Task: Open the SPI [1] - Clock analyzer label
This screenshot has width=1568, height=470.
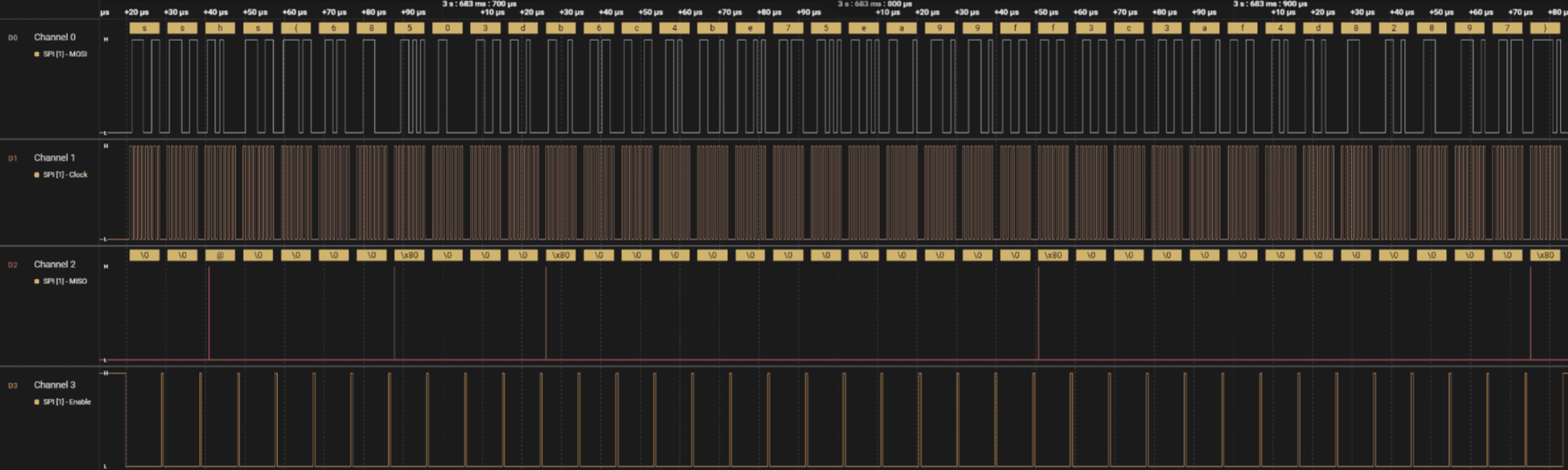Action: (x=65, y=175)
